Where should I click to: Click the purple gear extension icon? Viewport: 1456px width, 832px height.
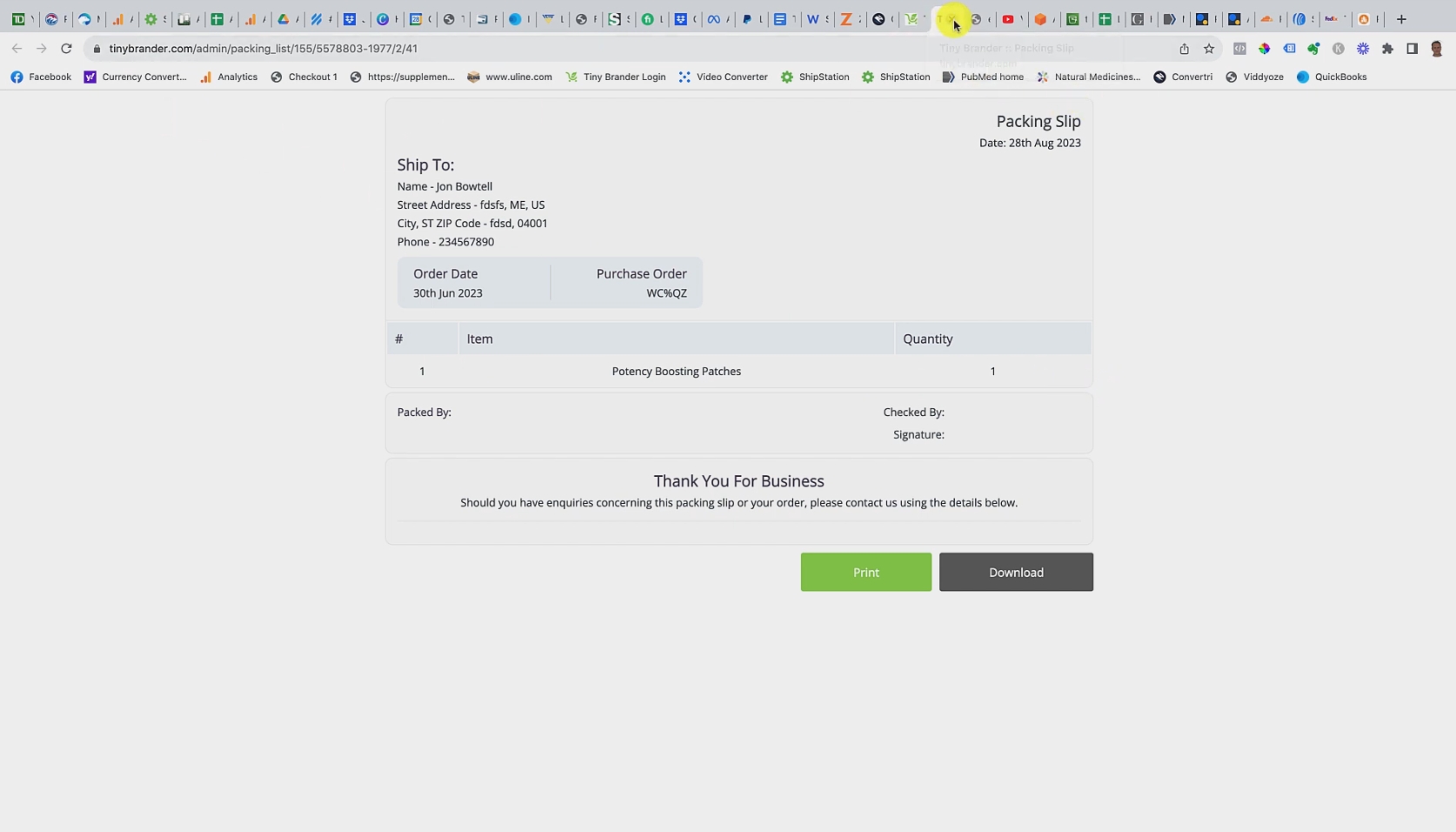[x=1363, y=49]
